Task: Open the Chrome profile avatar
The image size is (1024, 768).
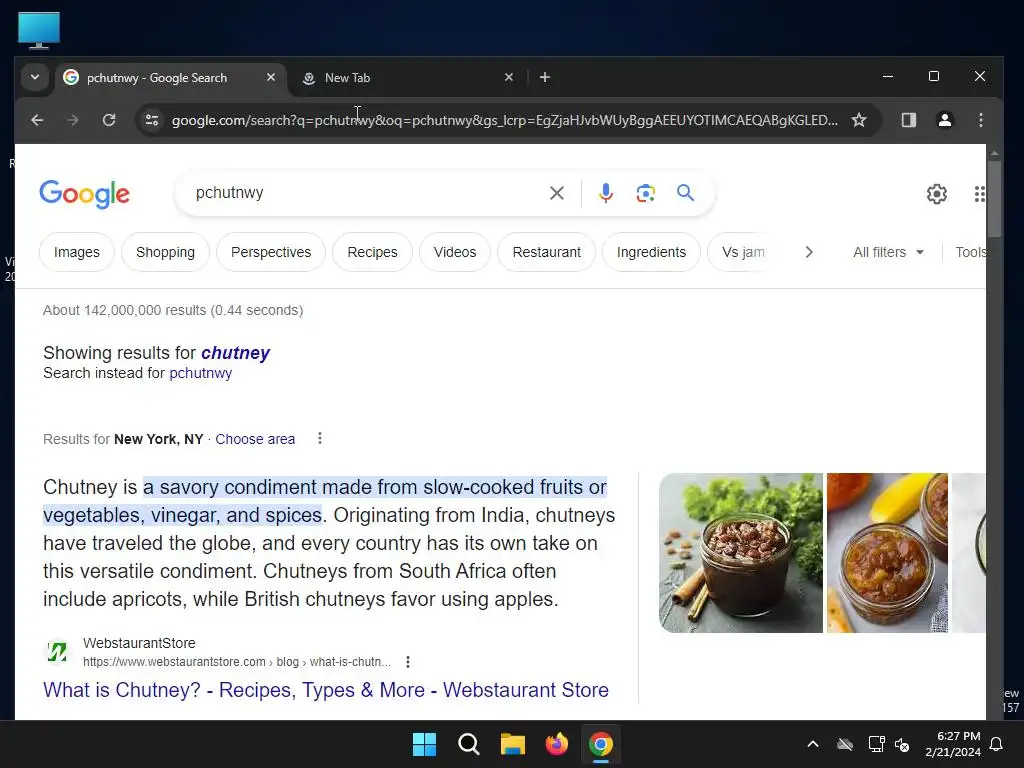Action: click(x=944, y=120)
